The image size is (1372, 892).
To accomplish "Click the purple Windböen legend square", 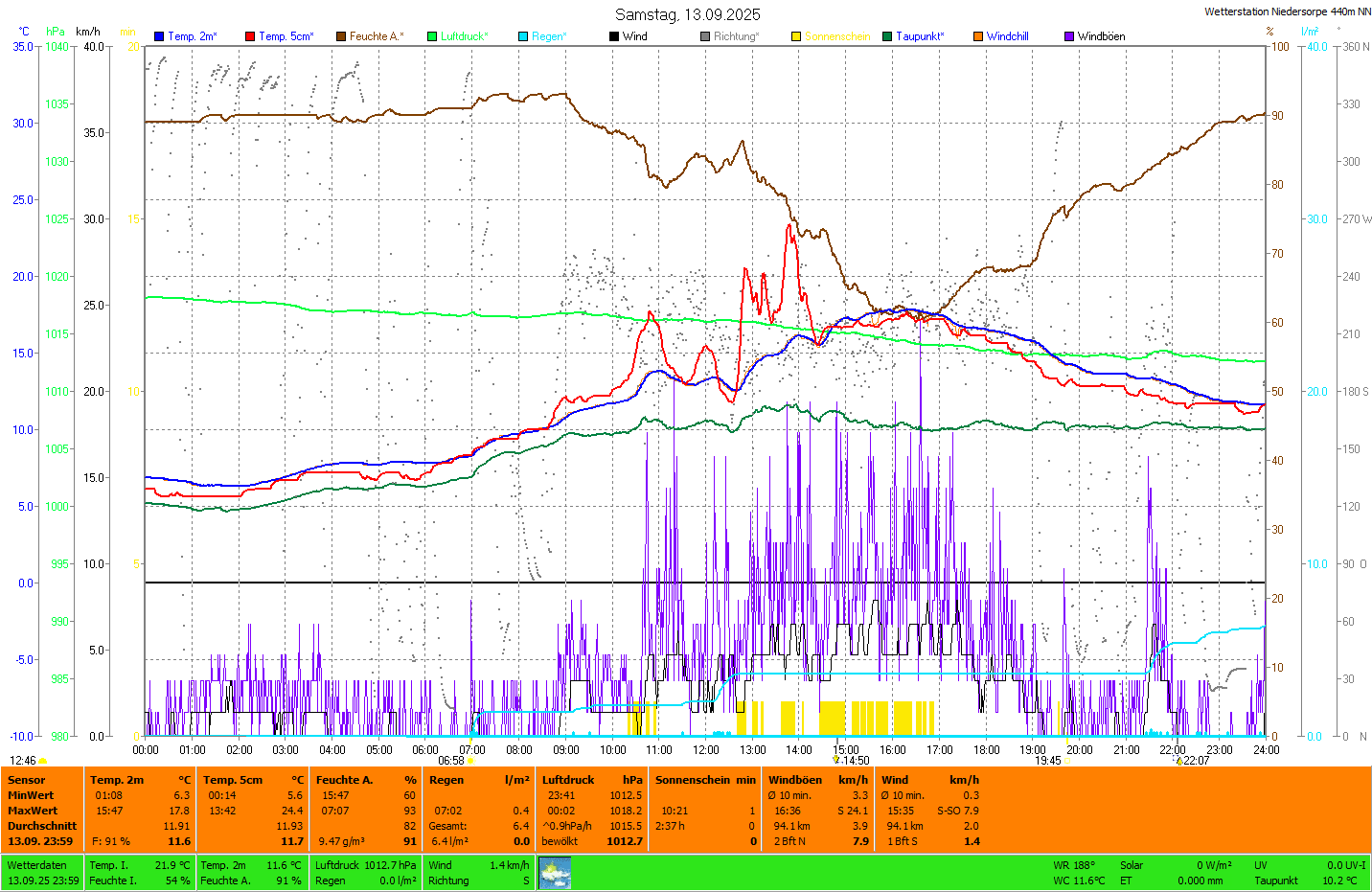I will tap(1069, 36).
